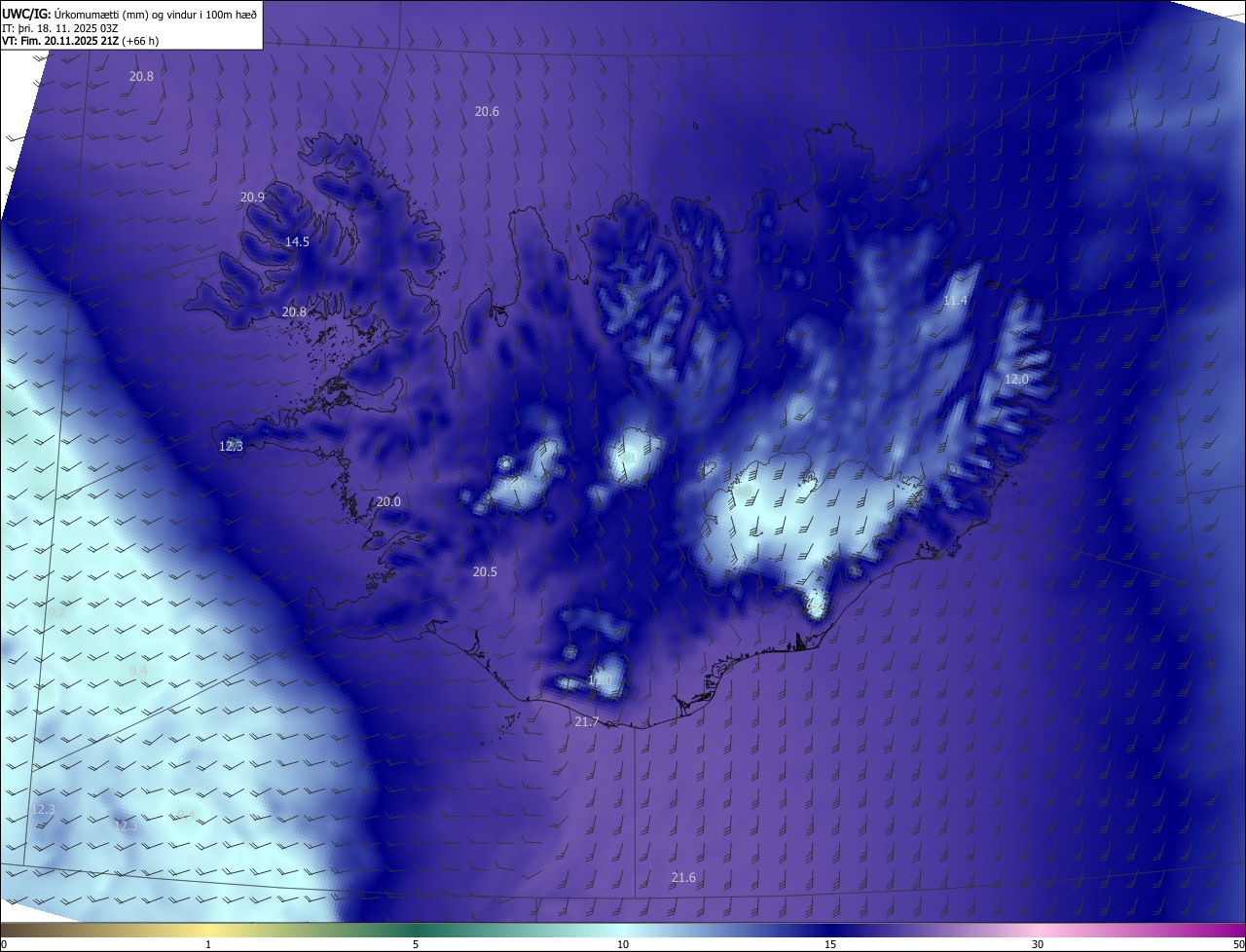Click the 21.7 value on the south coast
Viewport: 1246px width, 952px height.
587,721
